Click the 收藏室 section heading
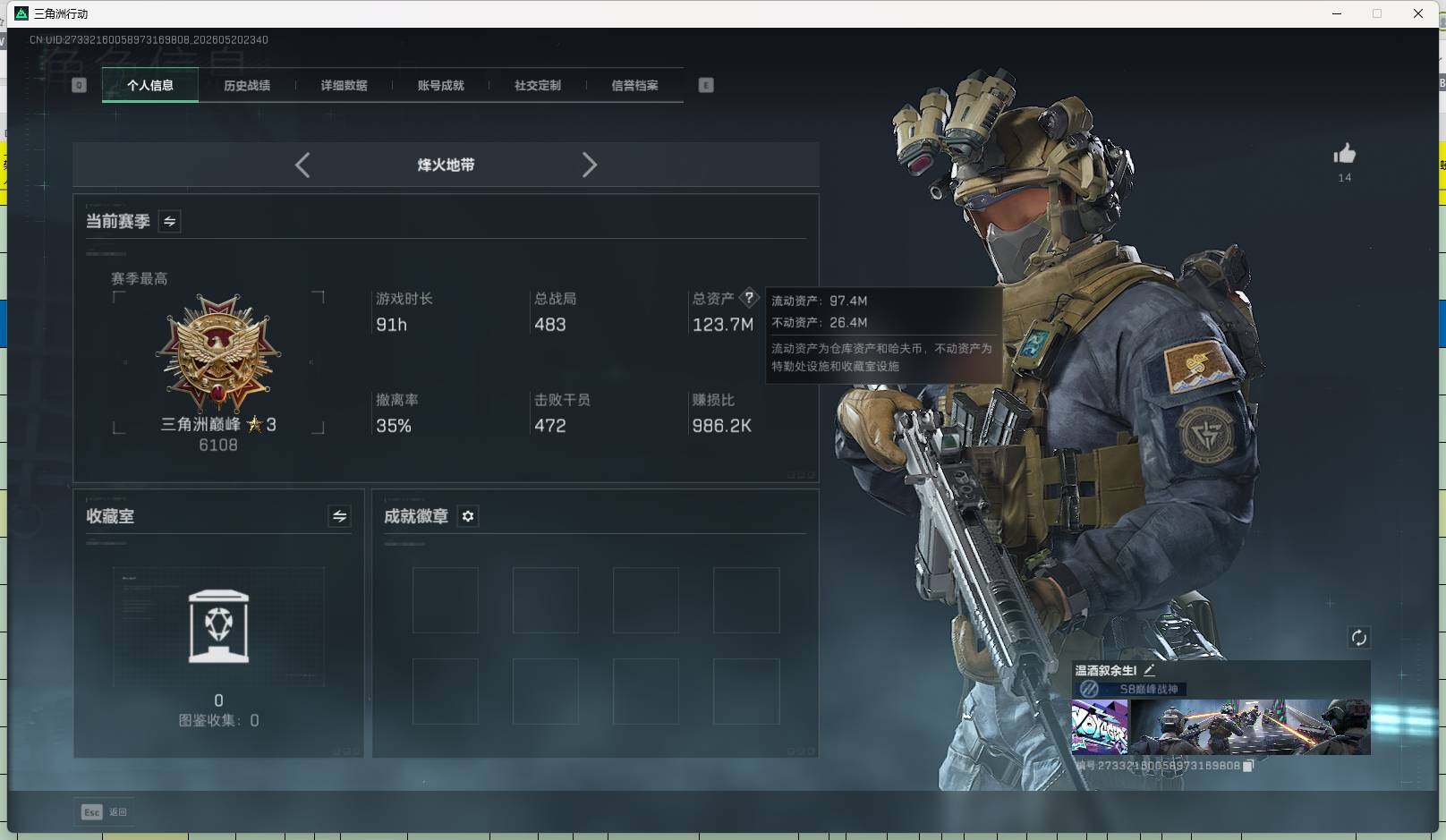 tap(110, 516)
